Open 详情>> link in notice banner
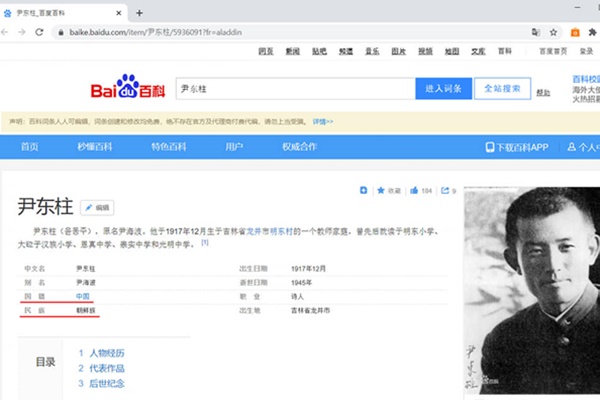Screen dimensions: 600x400 coord(323,122)
